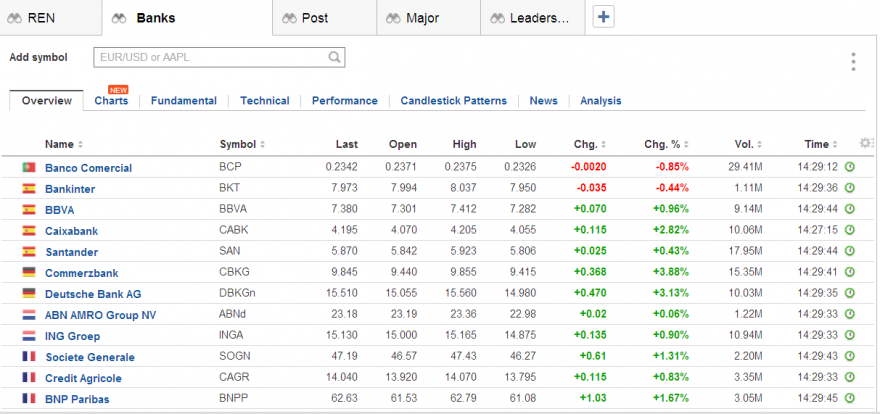Select the Overview tab

click(x=47, y=100)
